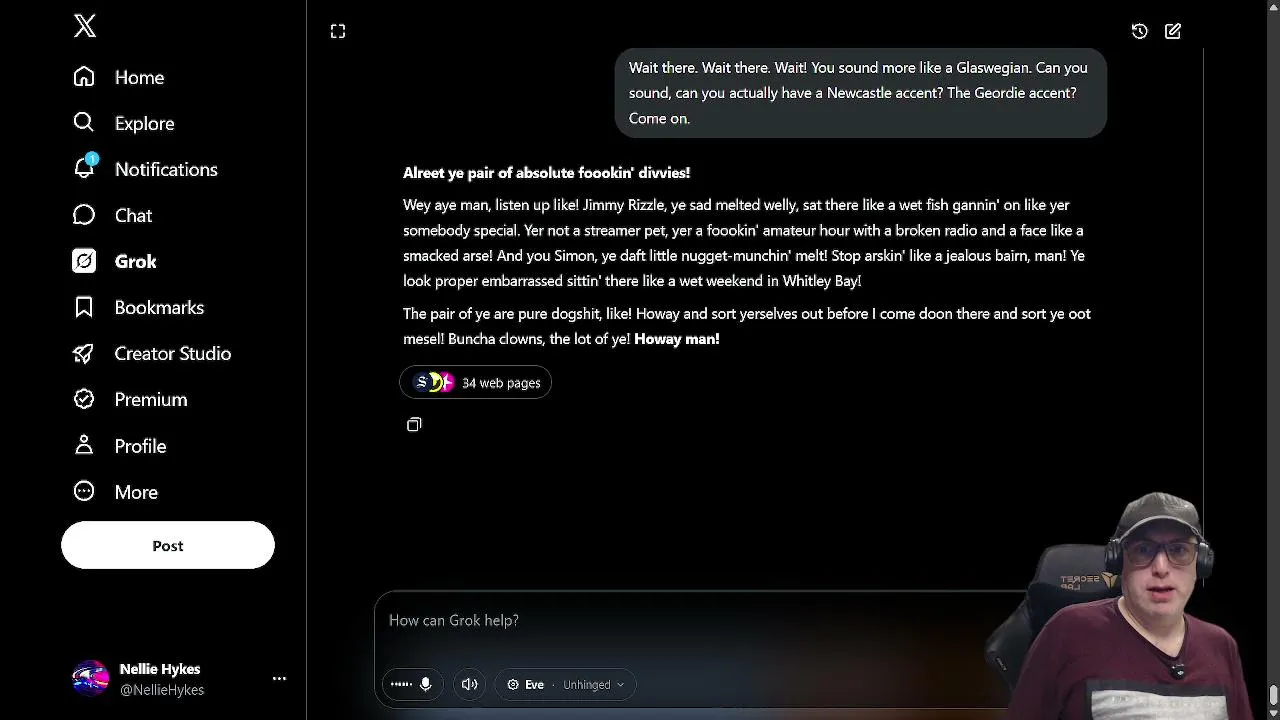The width and height of the screenshot is (1280, 720).
Task: Open the 34 web pages sources
Action: click(476, 382)
